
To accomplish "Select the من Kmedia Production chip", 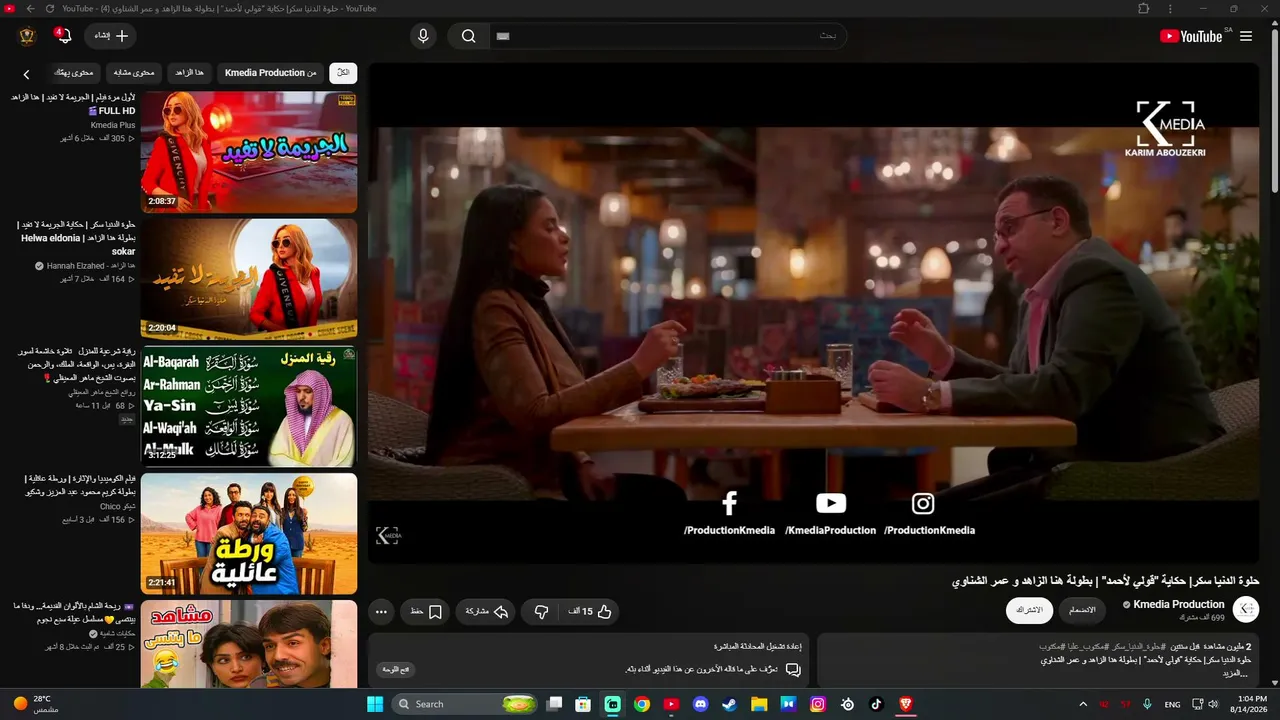I will click(270, 73).
